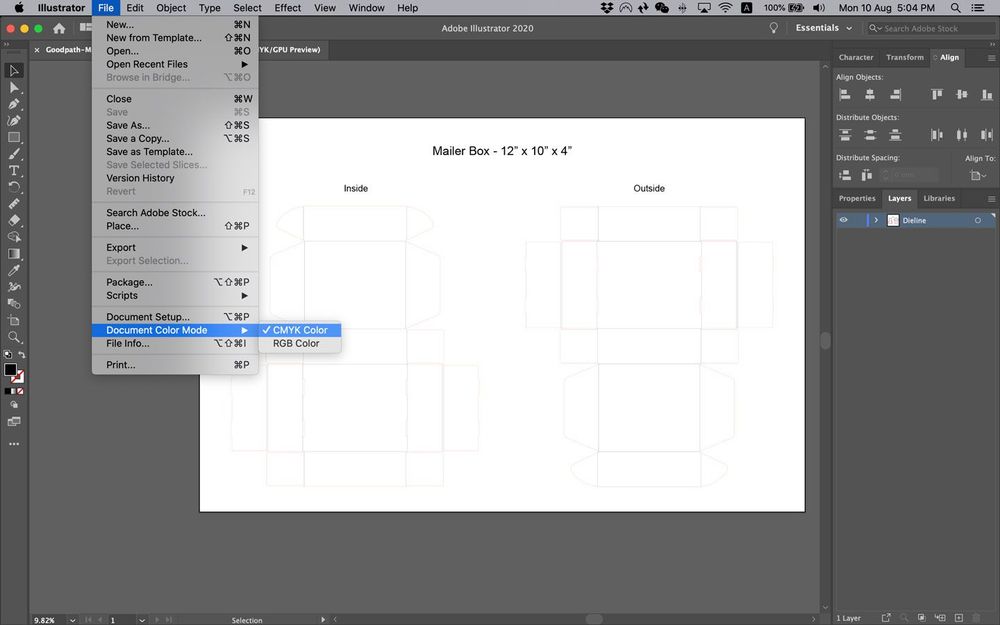Hide the Dieline layer visibility eye
Viewport: 1000px width, 625px height.
coord(844,219)
